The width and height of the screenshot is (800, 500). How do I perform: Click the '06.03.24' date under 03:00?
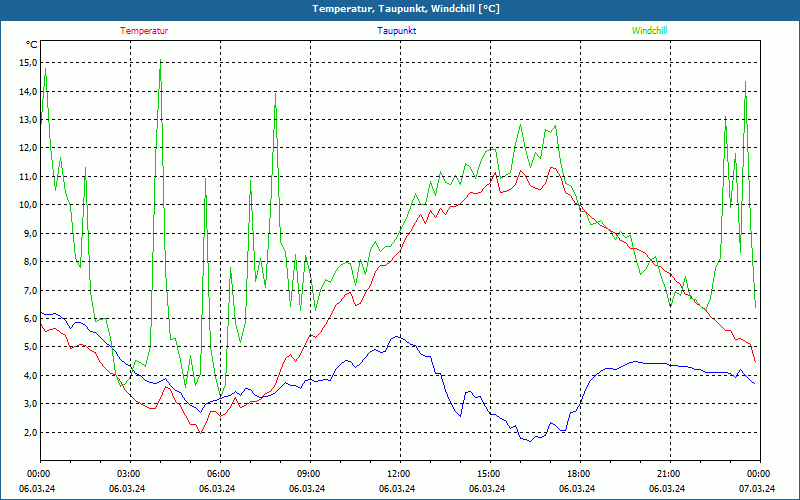127,488
